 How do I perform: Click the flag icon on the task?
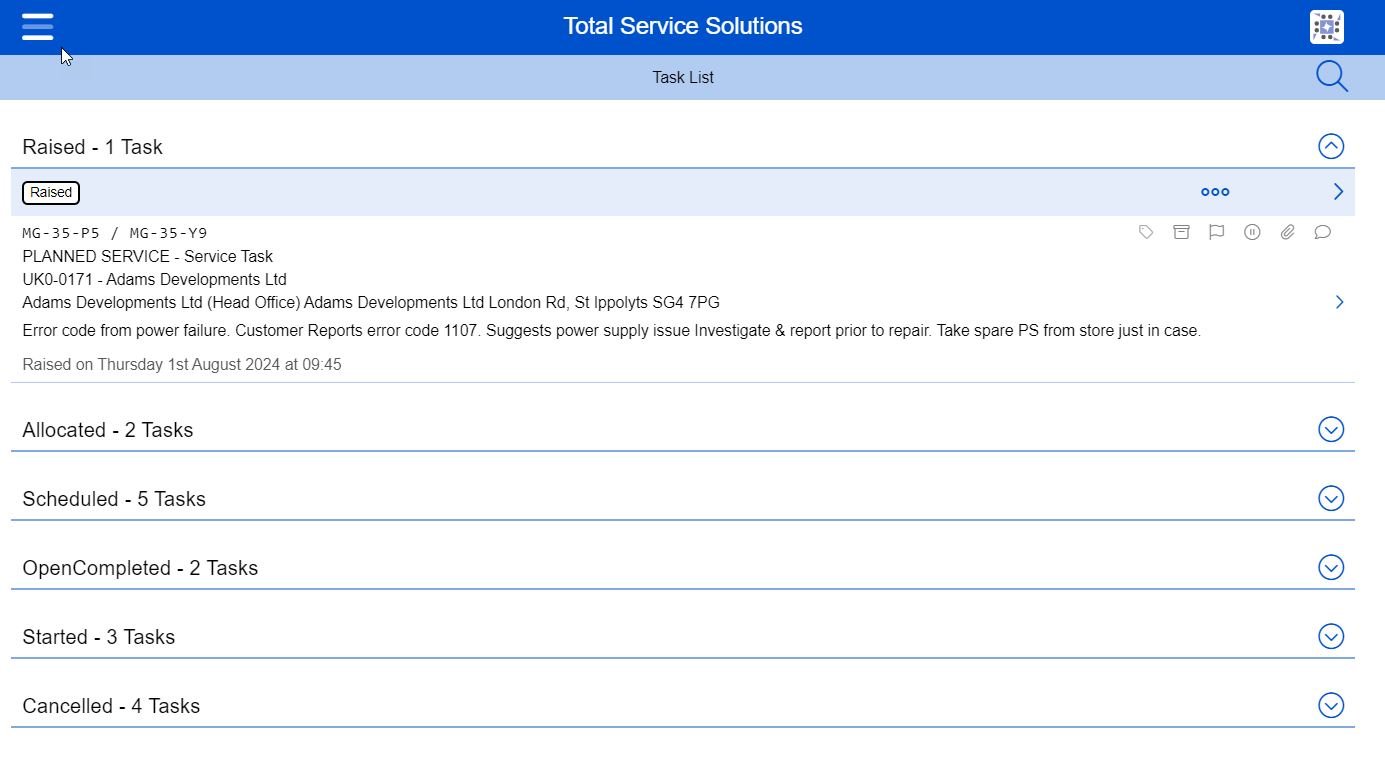click(1216, 232)
